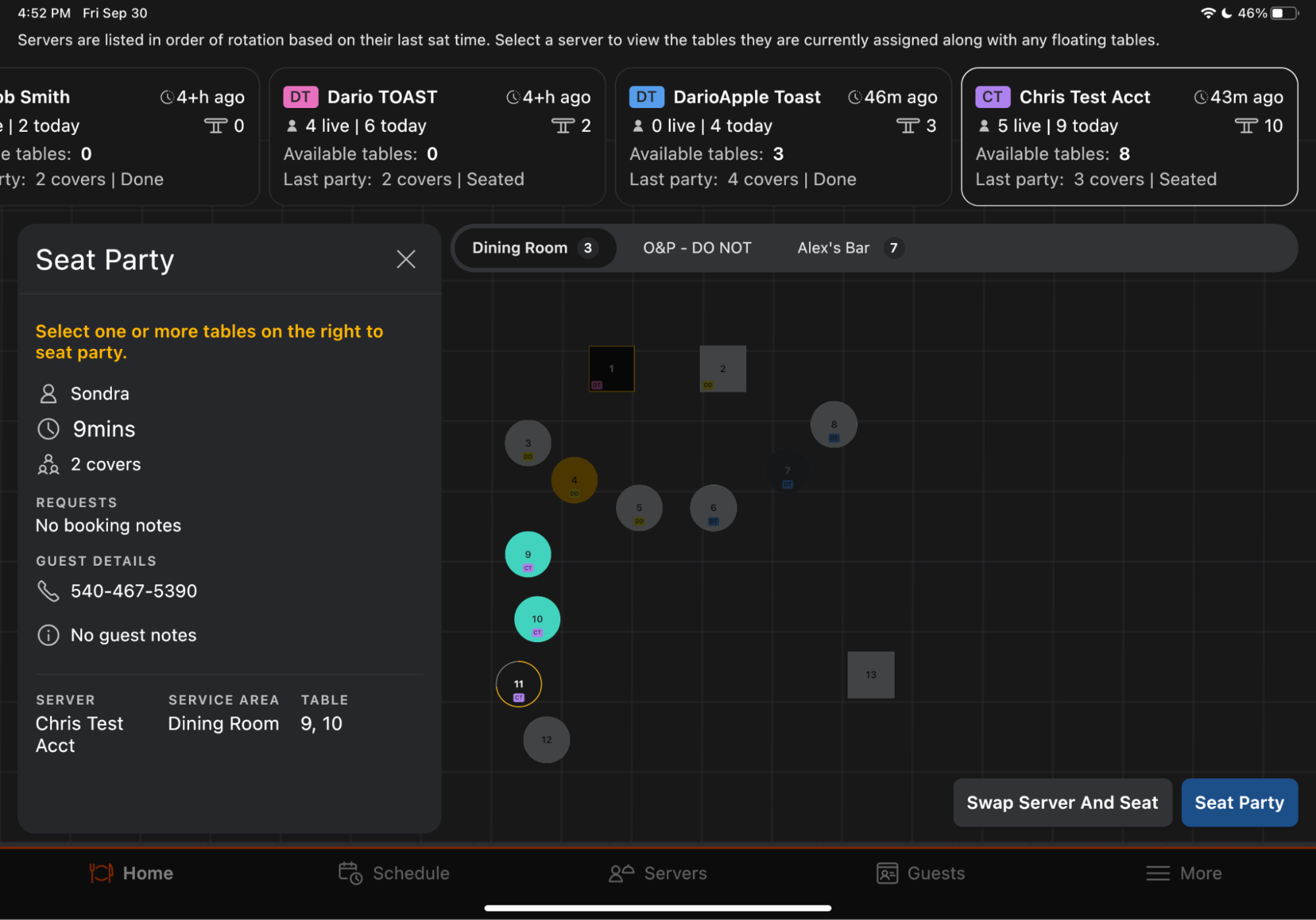Open the Servers icon in bottom bar
Image resolution: width=1316 pixels, height=920 pixels.
tap(621, 873)
